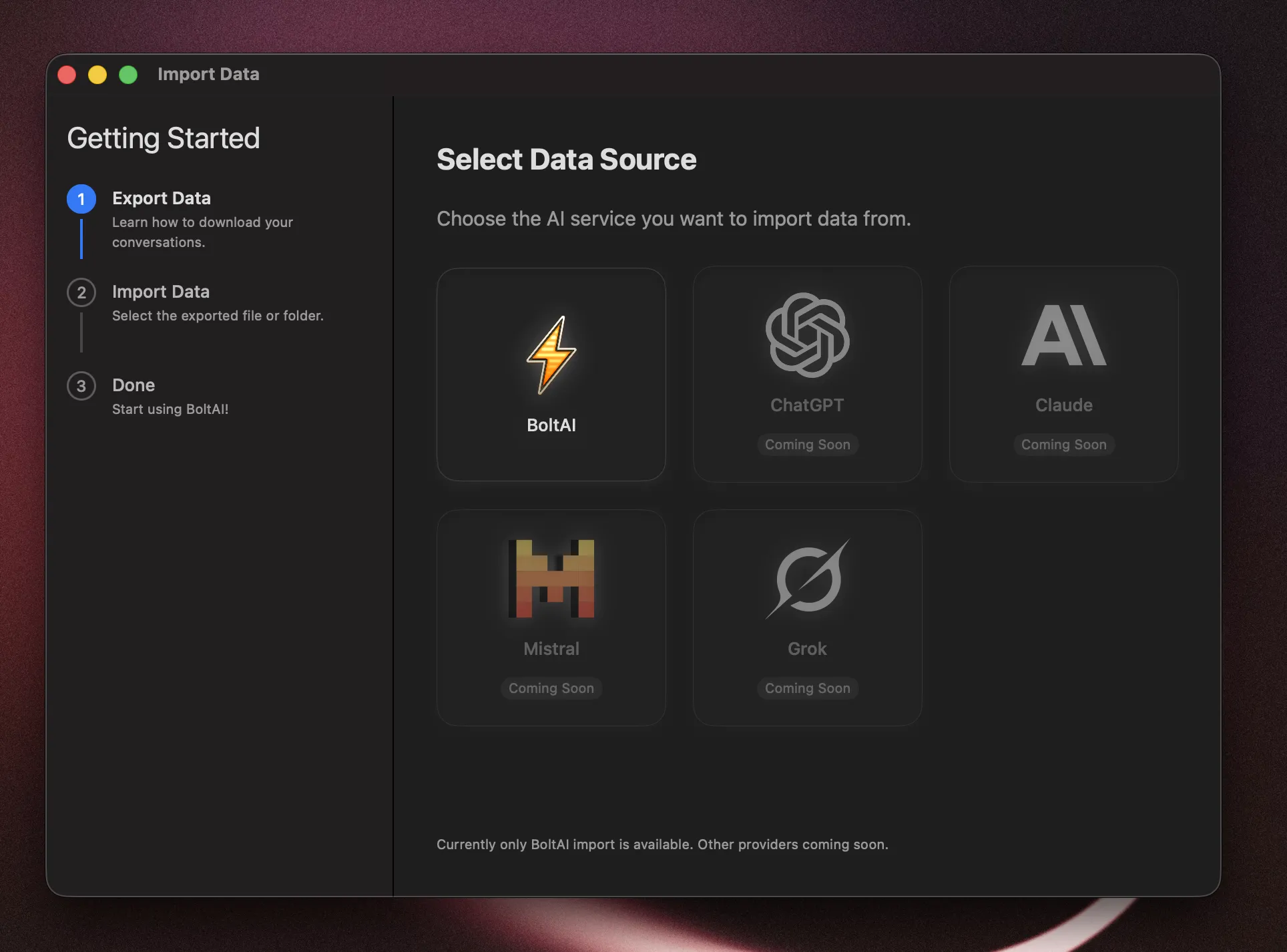Click the Claude Anthropic logo icon
Viewport: 1287px width, 952px height.
coord(1064,335)
